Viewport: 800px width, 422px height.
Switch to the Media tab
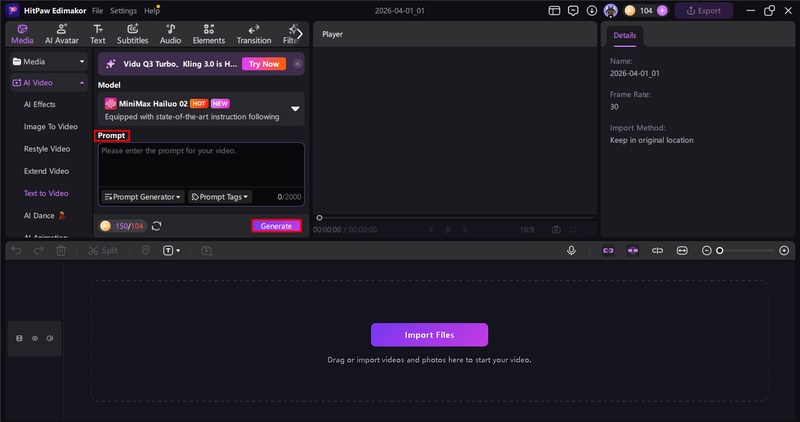click(x=22, y=34)
